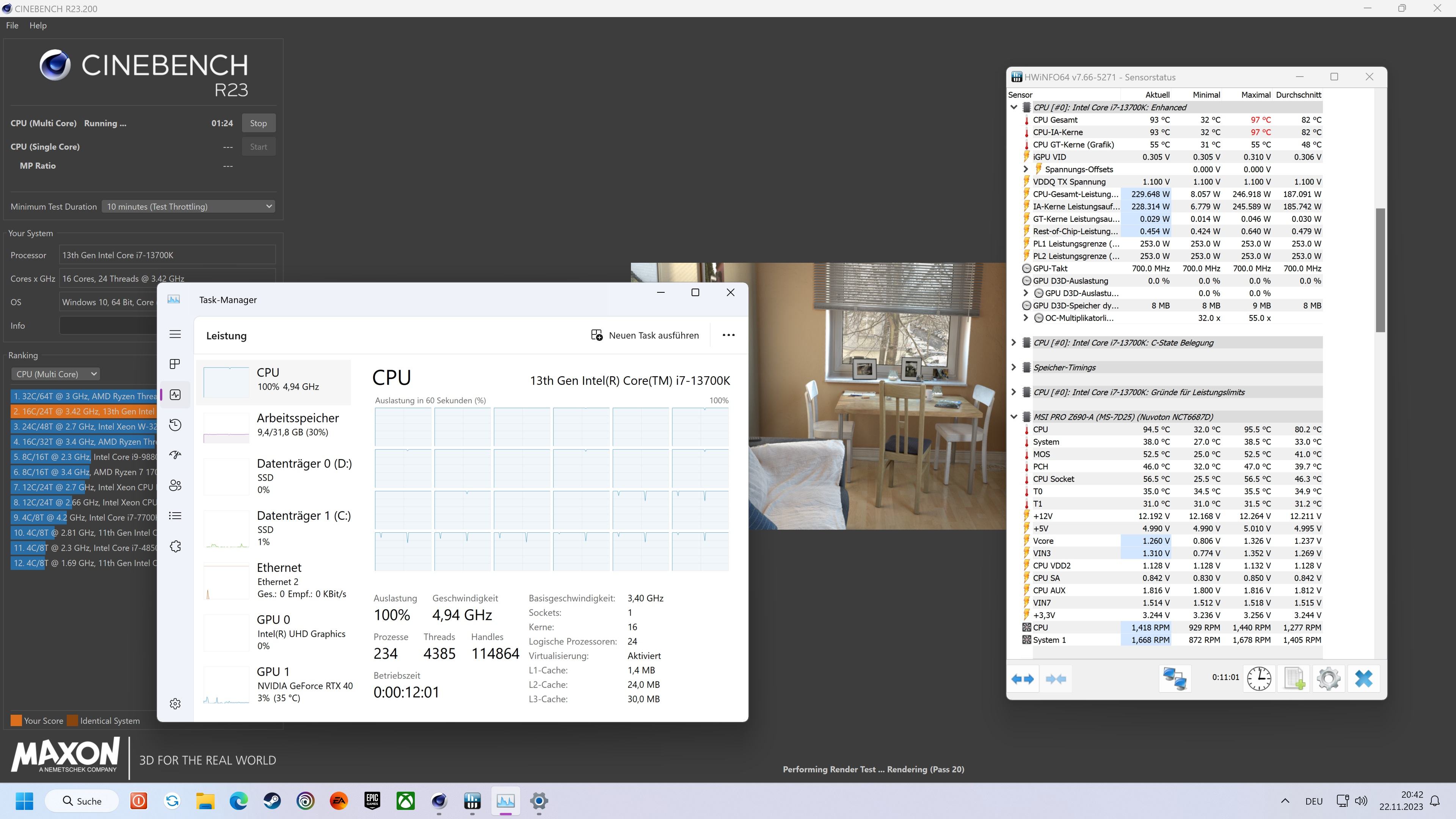Click HWiNFO expand/collapse arrows icon
Viewport: 1456px width, 819px height.
[1023, 679]
